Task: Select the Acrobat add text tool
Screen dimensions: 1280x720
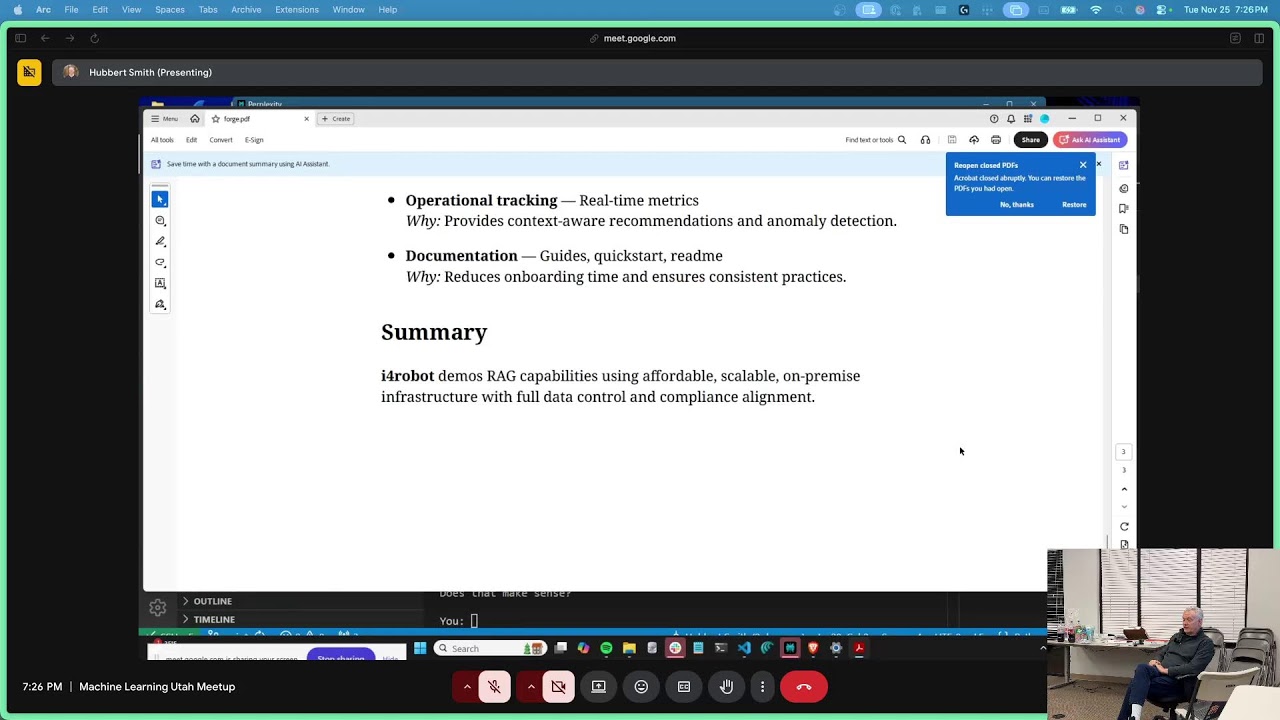Action: click(160, 284)
